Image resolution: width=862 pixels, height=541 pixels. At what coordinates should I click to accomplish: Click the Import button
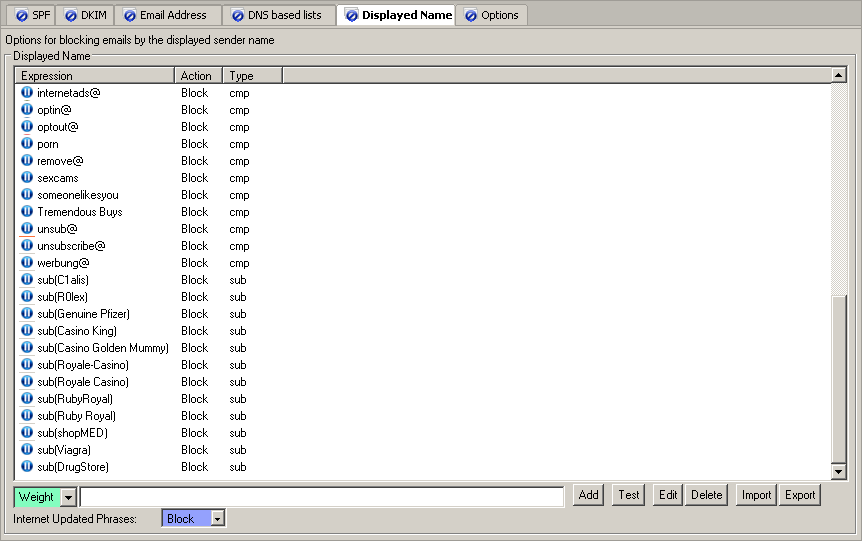coord(756,495)
